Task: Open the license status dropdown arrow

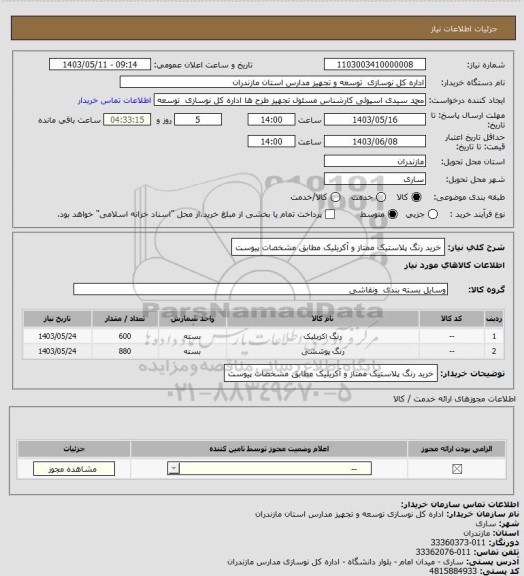Action: pos(173,468)
